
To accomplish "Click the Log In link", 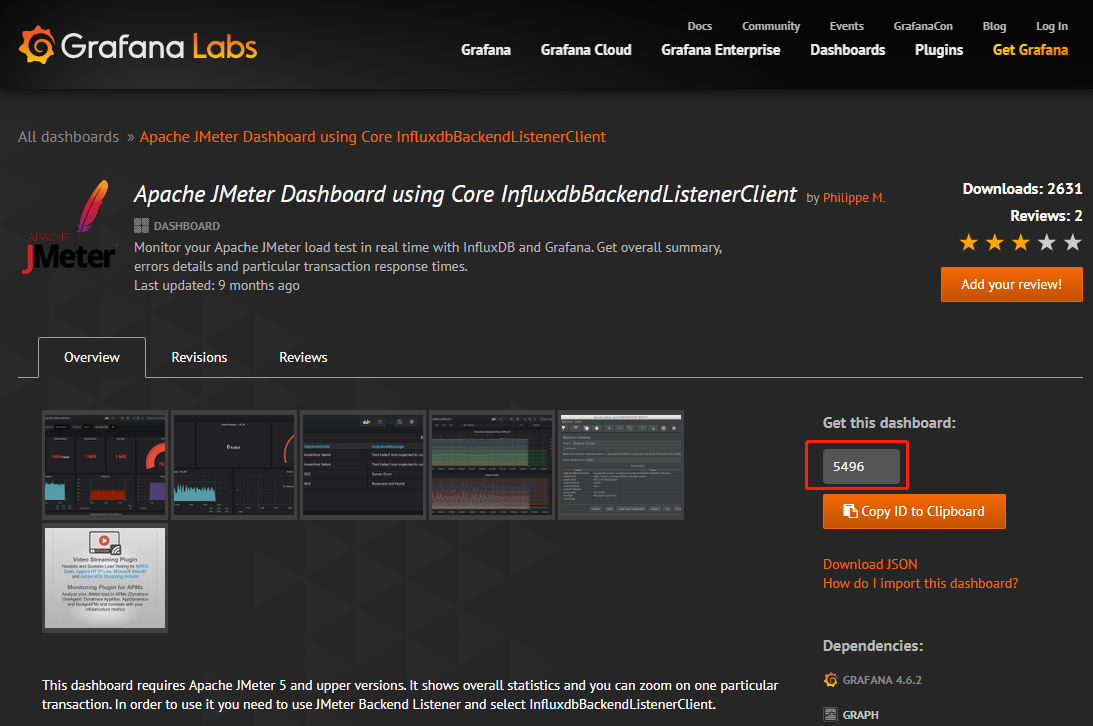I will [x=1052, y=26].
